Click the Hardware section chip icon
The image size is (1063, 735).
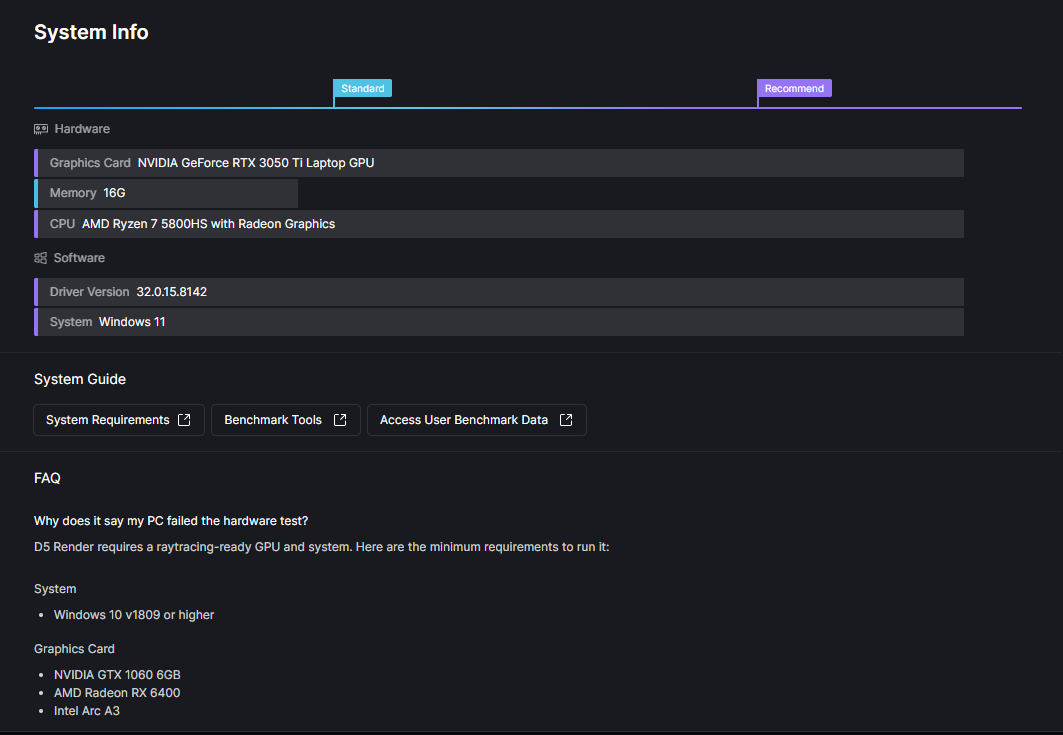click(x=41, y=129)
